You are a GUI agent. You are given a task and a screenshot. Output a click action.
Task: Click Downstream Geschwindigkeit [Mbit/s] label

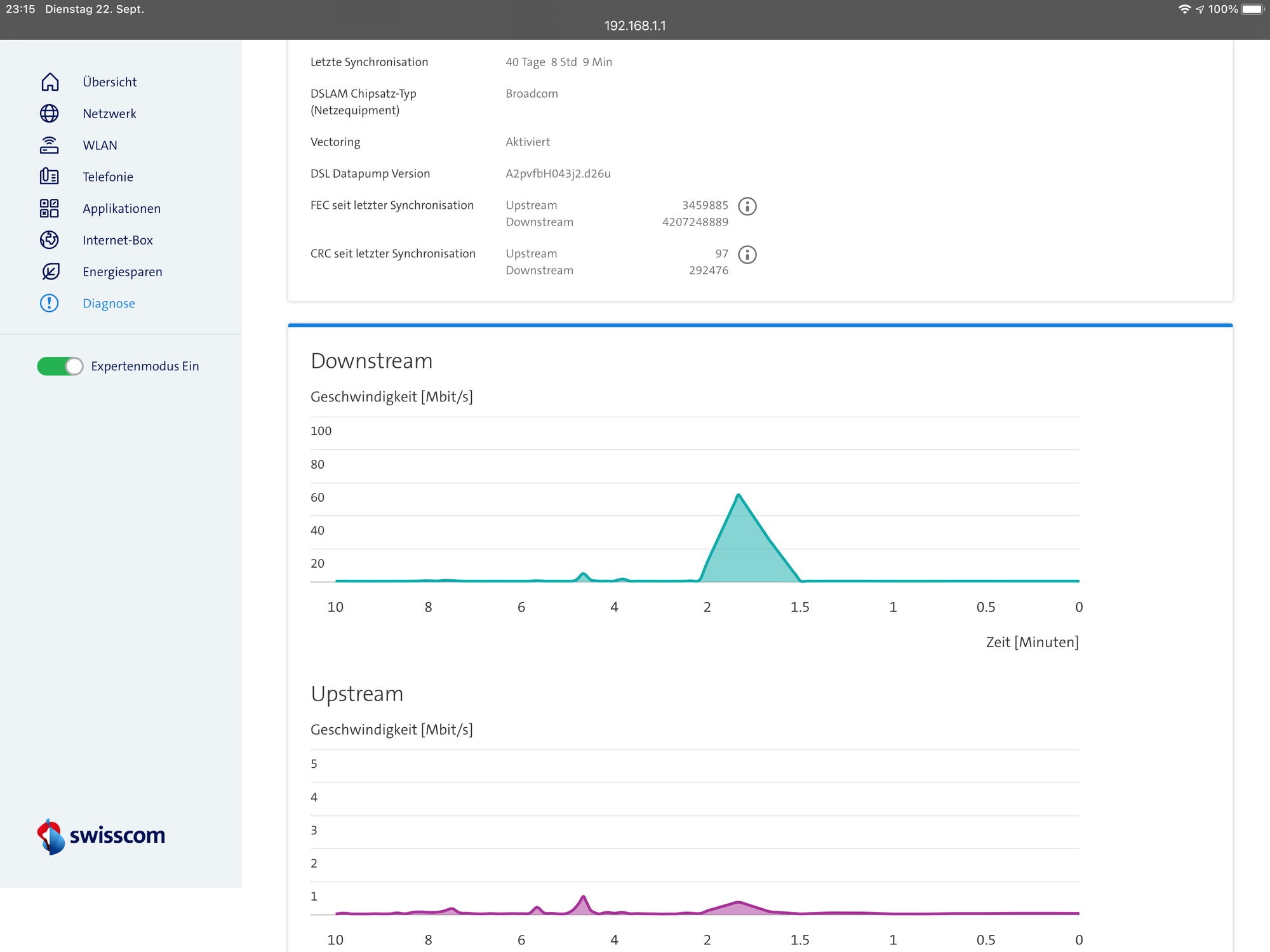[392, 397]
